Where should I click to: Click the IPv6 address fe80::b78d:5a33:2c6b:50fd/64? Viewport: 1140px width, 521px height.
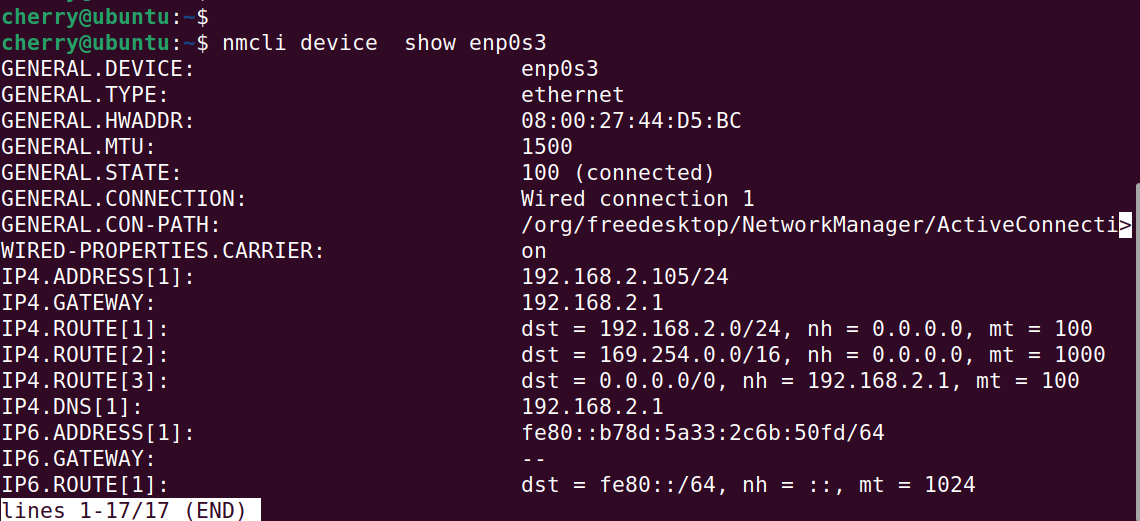(x=702, y=433)
